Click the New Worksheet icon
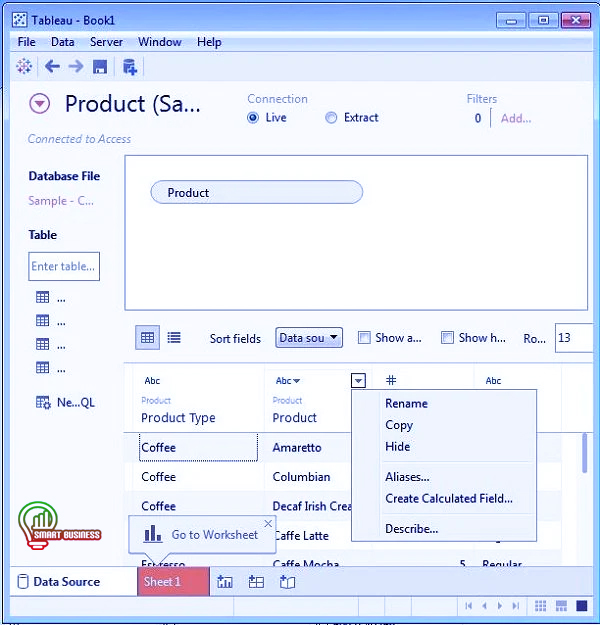 click(224, 582)
